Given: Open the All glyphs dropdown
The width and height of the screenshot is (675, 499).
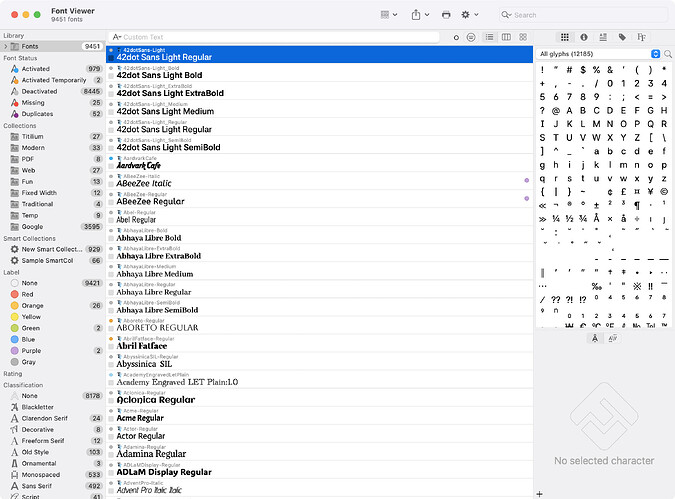Looking at the screenshot, I should [x=599, y=54].
